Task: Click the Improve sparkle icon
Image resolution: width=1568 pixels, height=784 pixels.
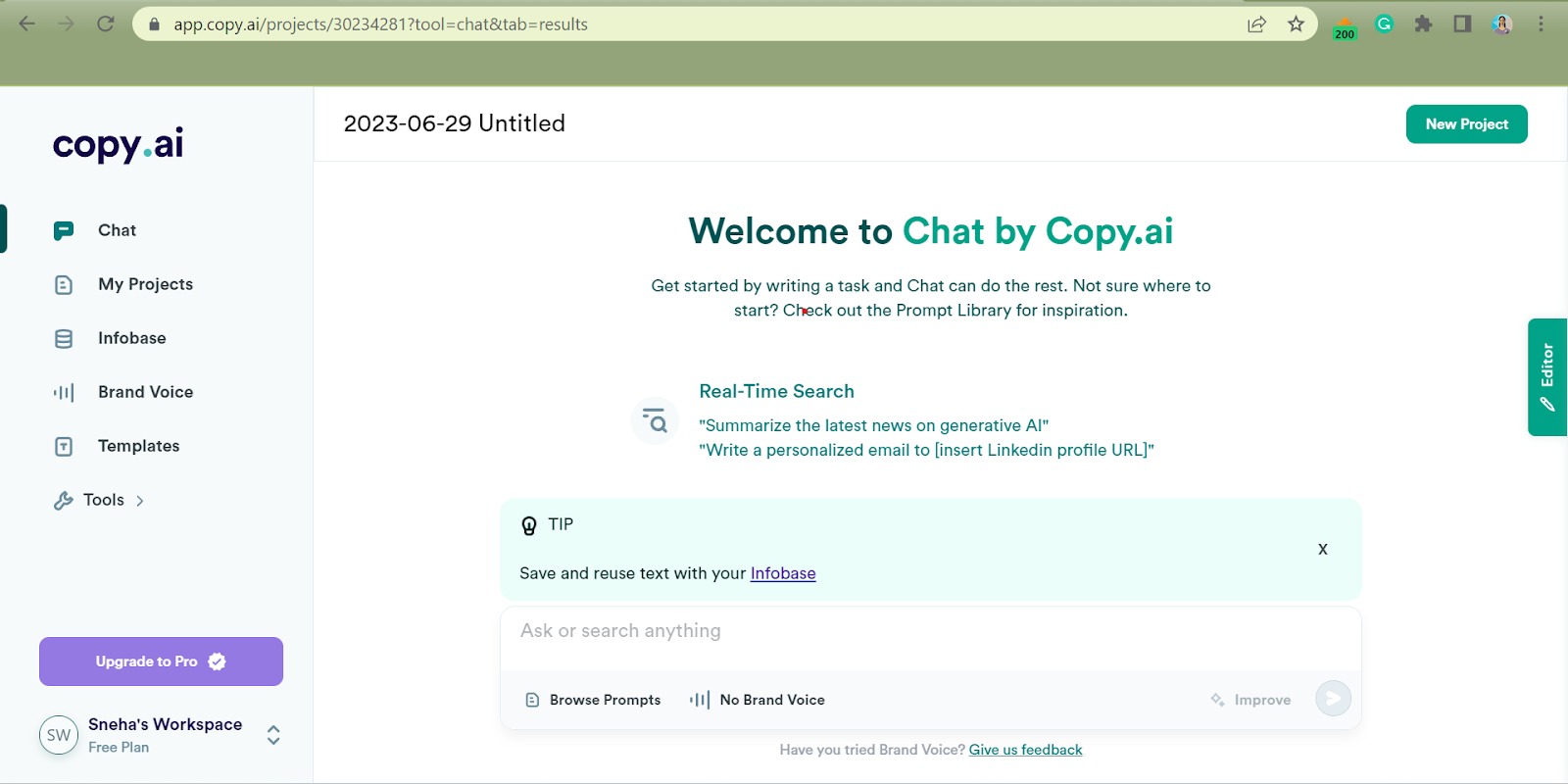Action: point(1217,700)
